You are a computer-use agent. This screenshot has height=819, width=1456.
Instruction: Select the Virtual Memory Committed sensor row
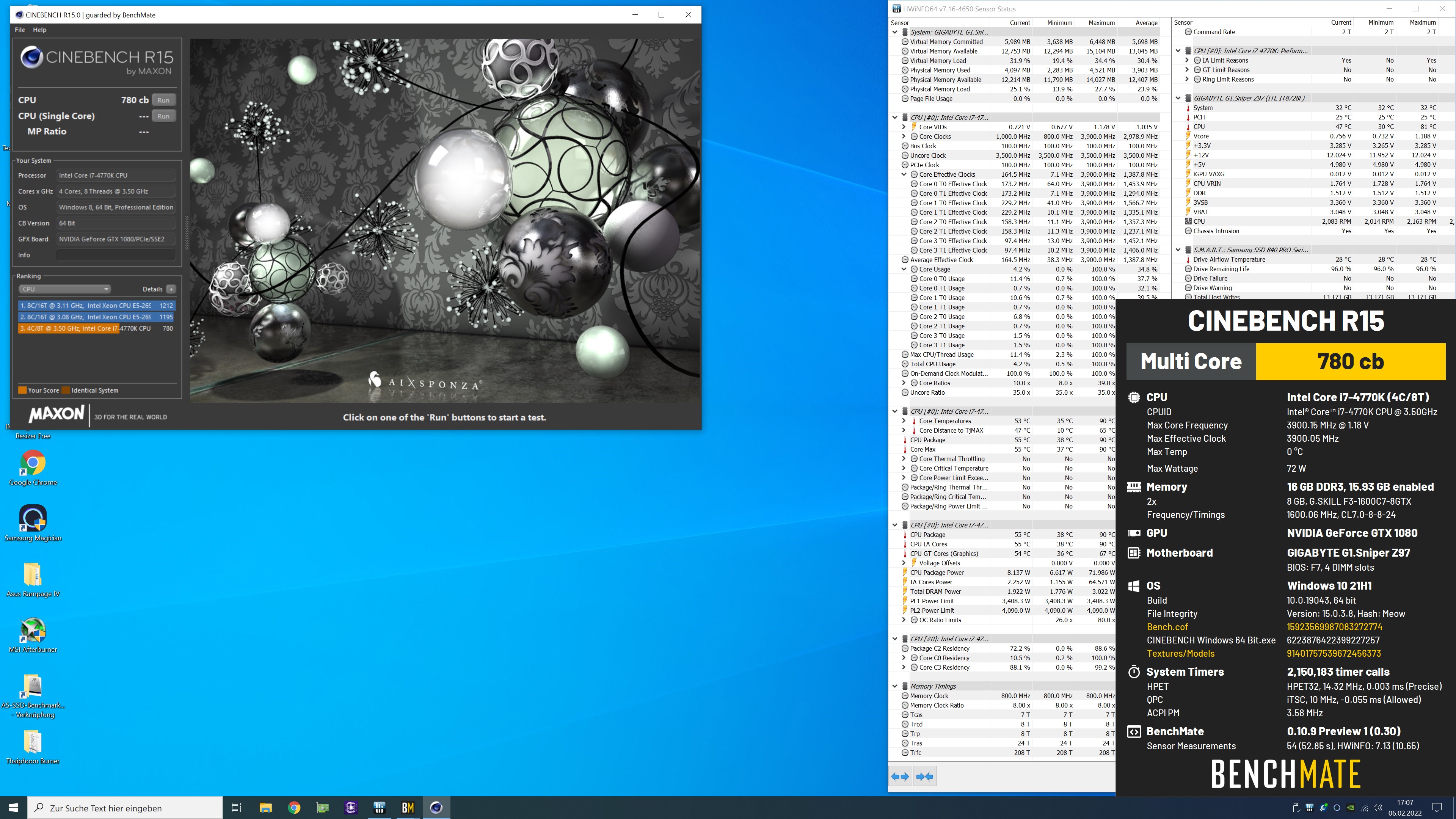point(1024,42)
